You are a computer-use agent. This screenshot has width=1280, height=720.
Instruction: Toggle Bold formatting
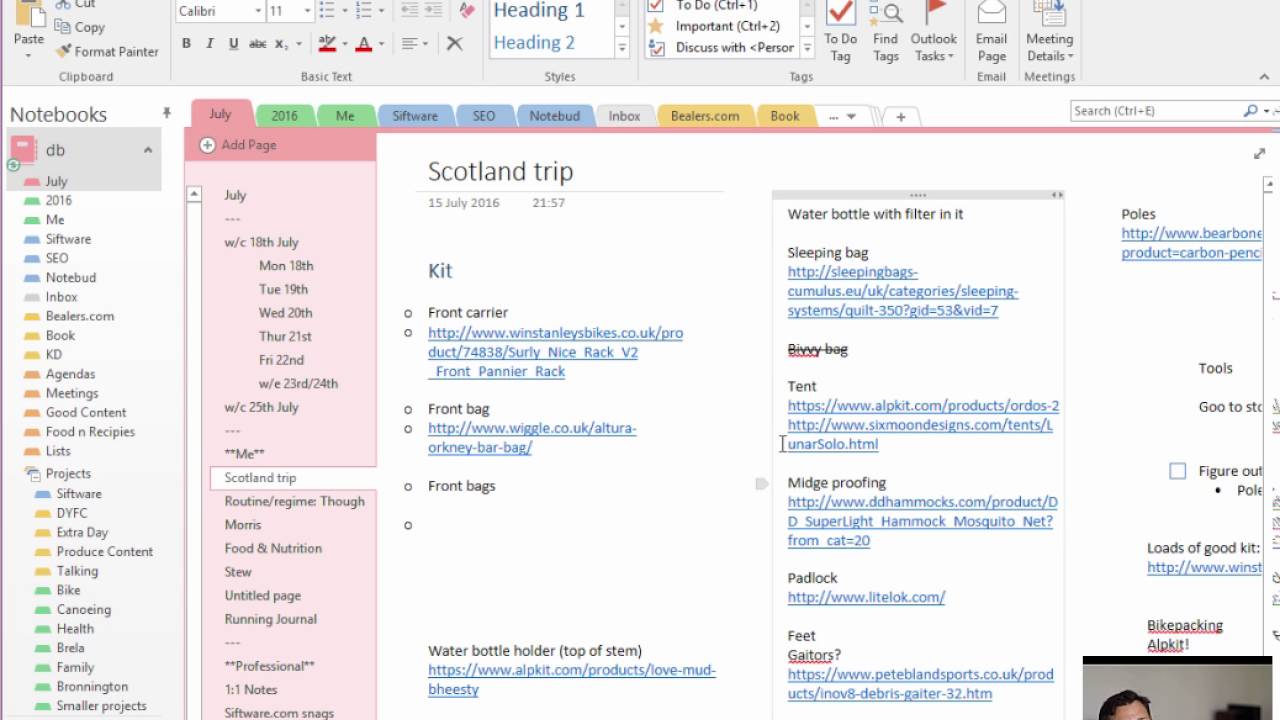coord(186,44)
